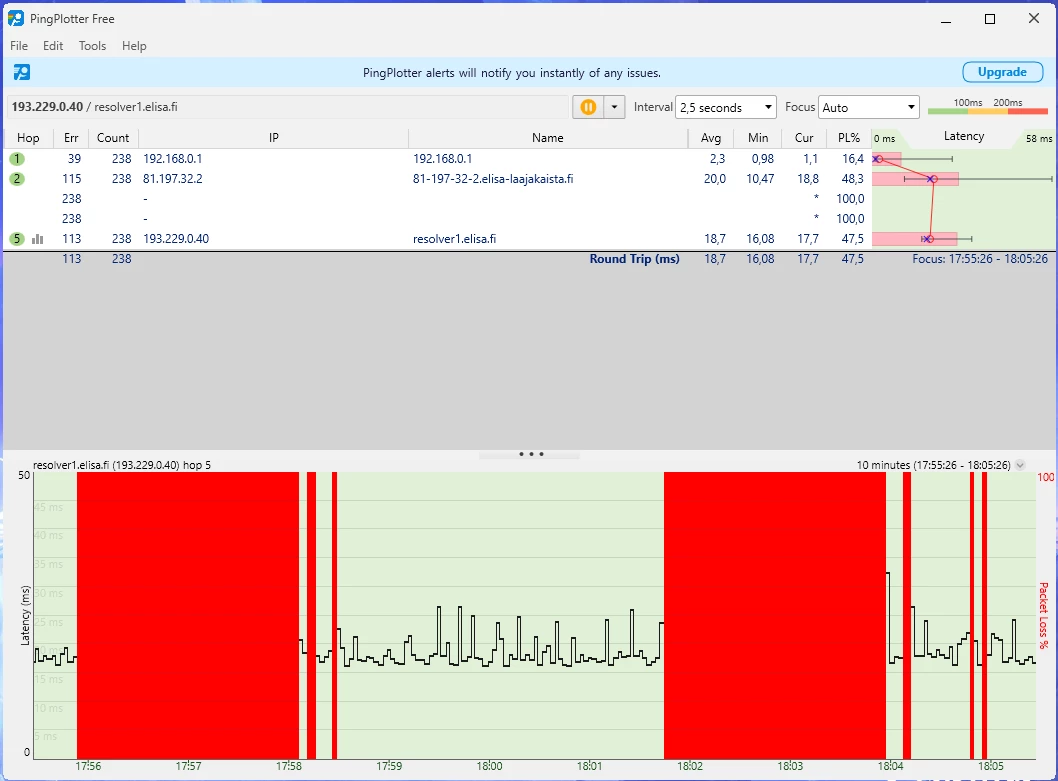Click the timeline title resolver1.elisa.fi hop 5
Image resolution: width=1058 pixels, height=781 pixels.
pyautogui.click(x=121, y=465)
